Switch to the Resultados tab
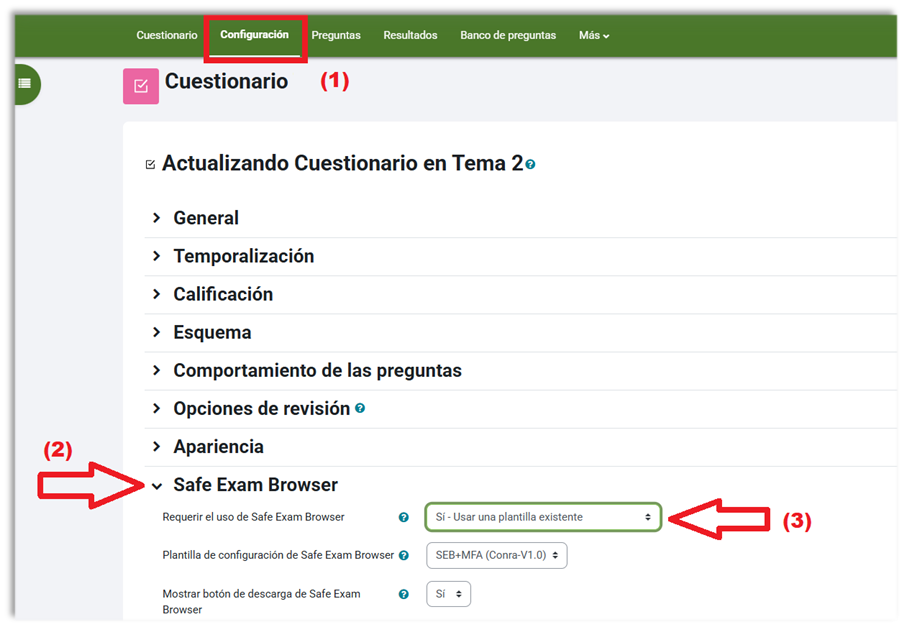Viewport: 903px width, 626px height. pyautogui.click(x=410, y=35)
